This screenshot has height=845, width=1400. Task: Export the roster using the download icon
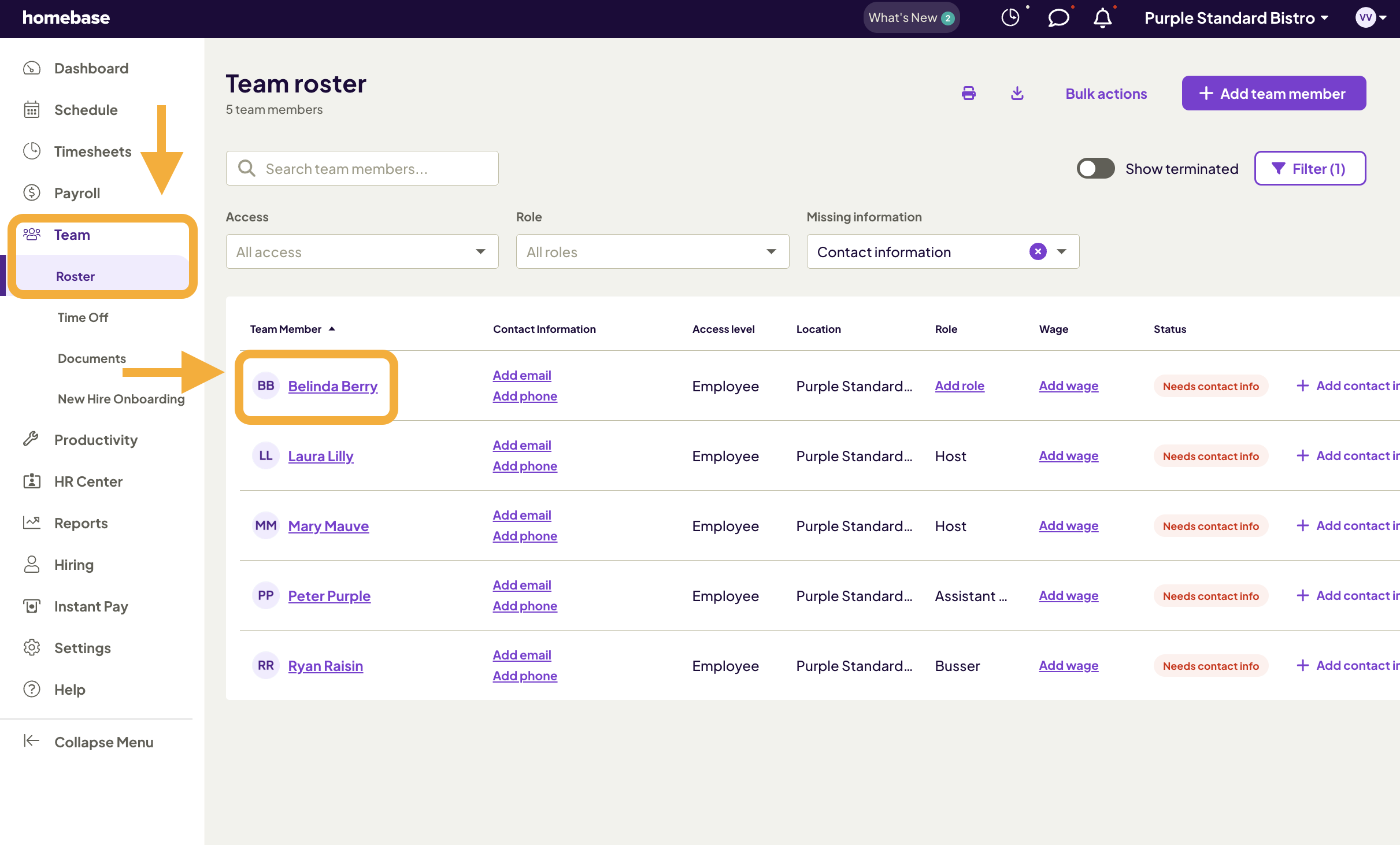[1017, 92]
